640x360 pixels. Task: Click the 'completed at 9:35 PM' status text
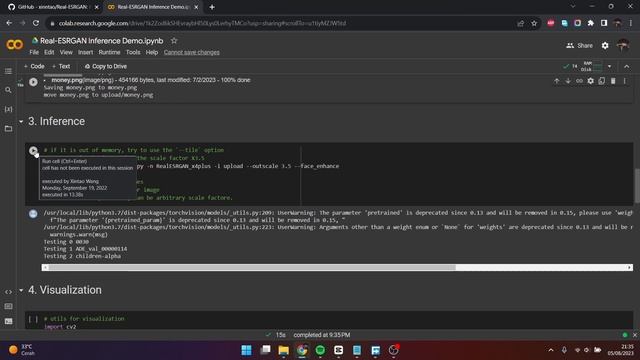click(322, 335)
